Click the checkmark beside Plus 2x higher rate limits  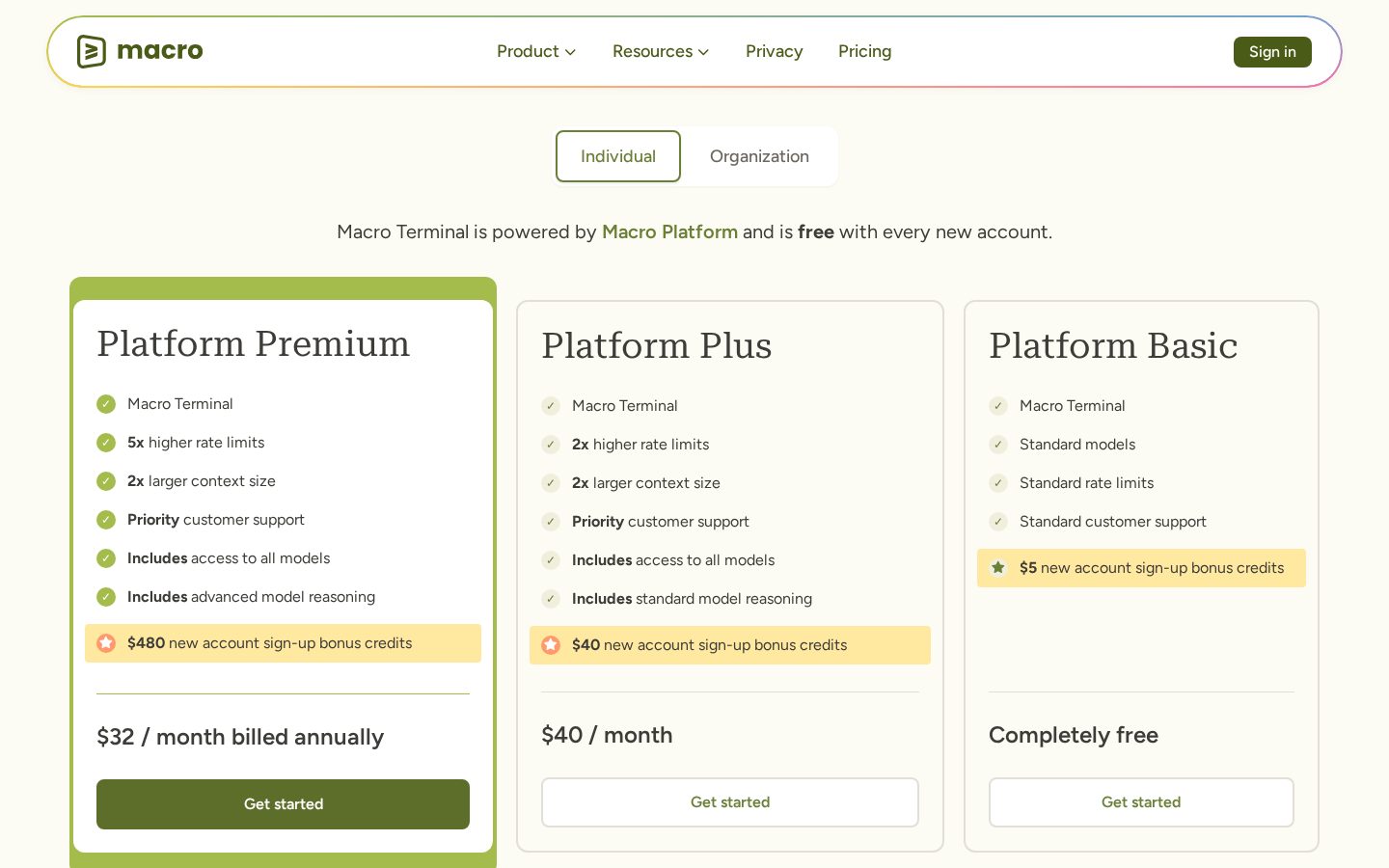point(551,445)
